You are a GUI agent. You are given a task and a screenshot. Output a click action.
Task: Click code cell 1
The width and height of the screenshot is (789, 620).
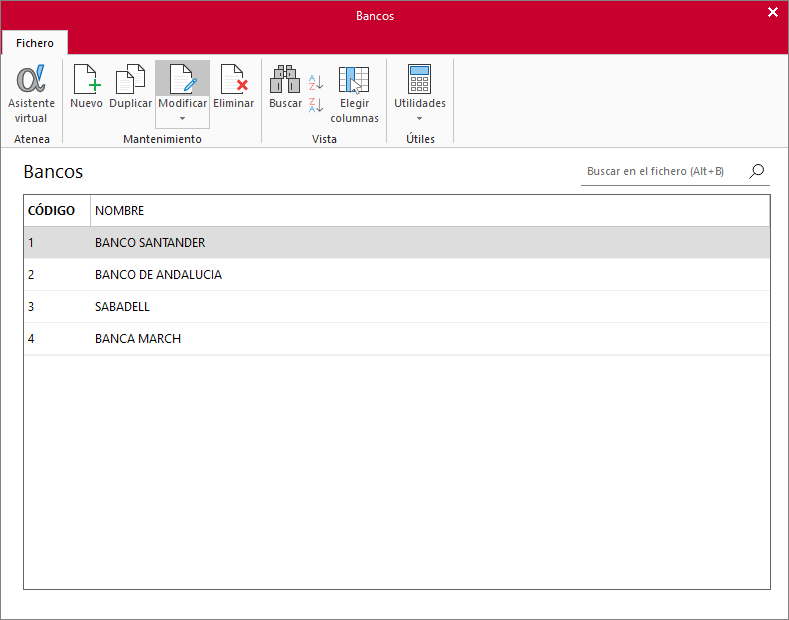57,243
